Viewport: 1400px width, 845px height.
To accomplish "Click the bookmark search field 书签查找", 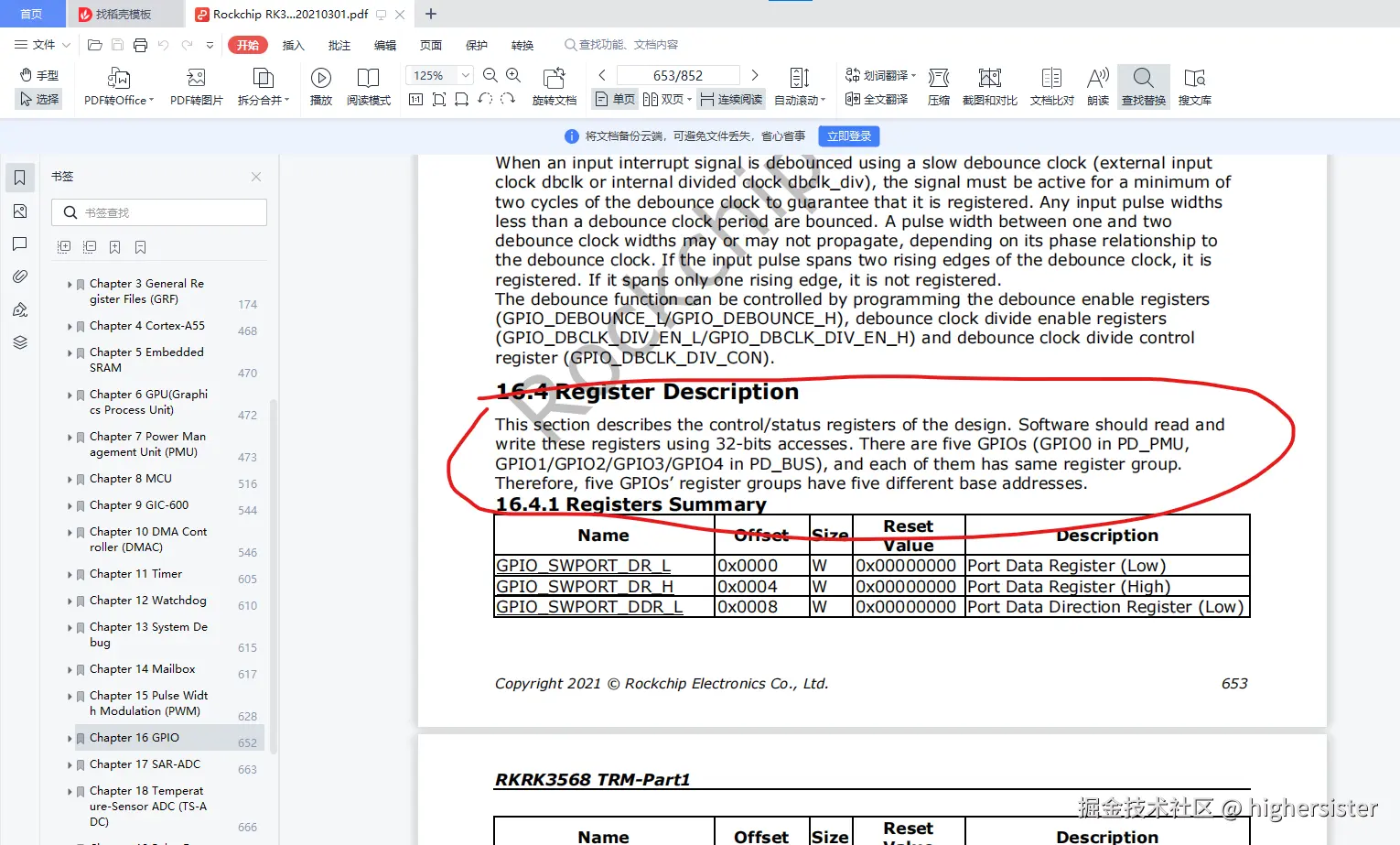I will coord(159,212).
